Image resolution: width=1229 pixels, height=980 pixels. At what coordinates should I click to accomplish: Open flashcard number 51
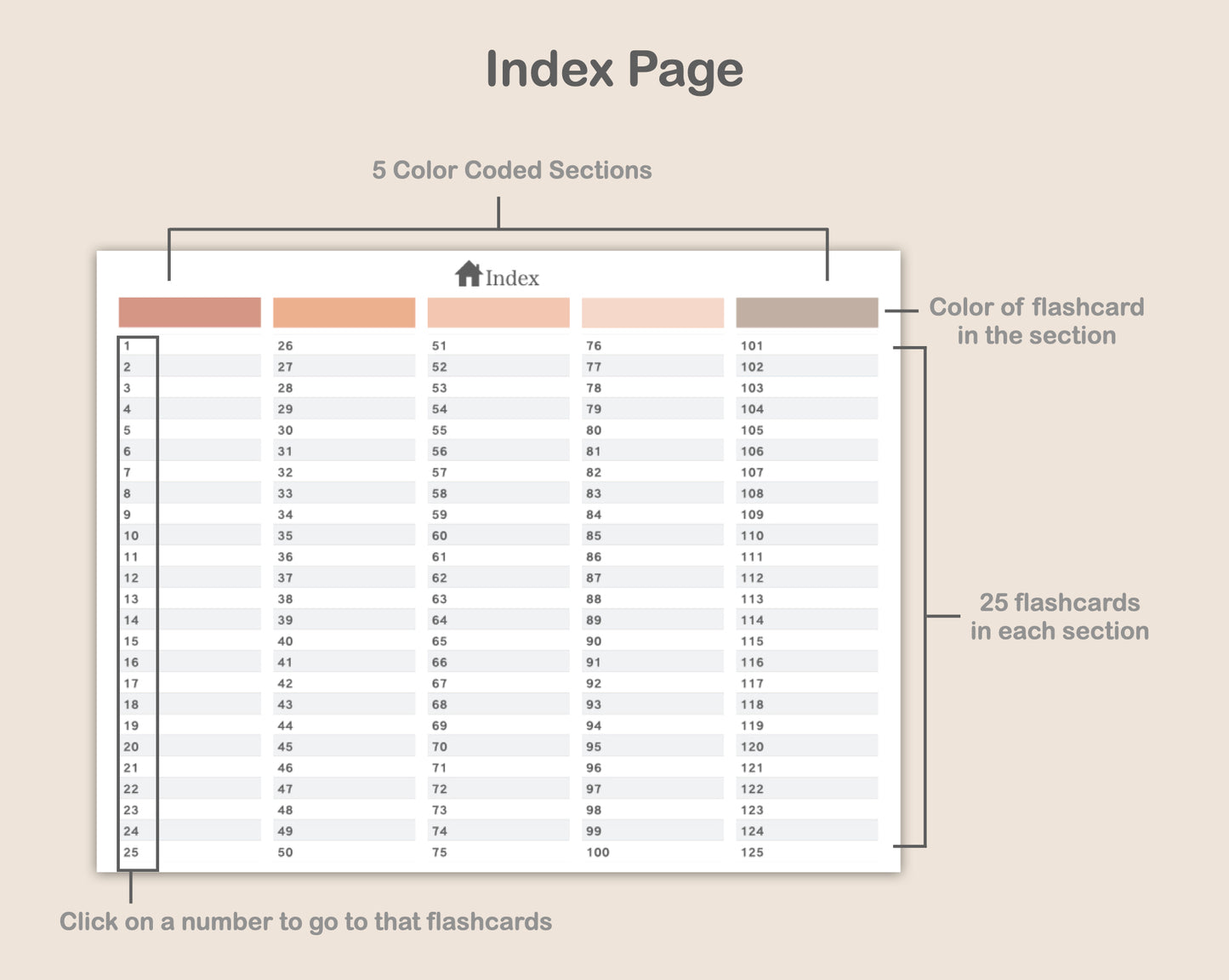439,346
